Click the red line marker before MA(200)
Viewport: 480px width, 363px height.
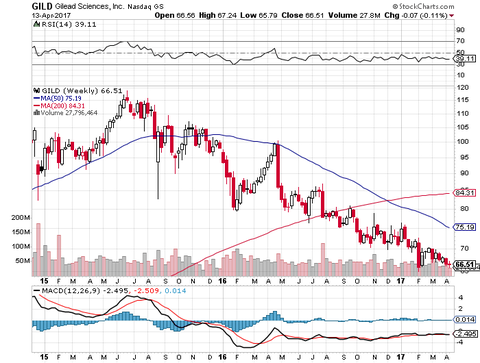(x=37, y=106)
